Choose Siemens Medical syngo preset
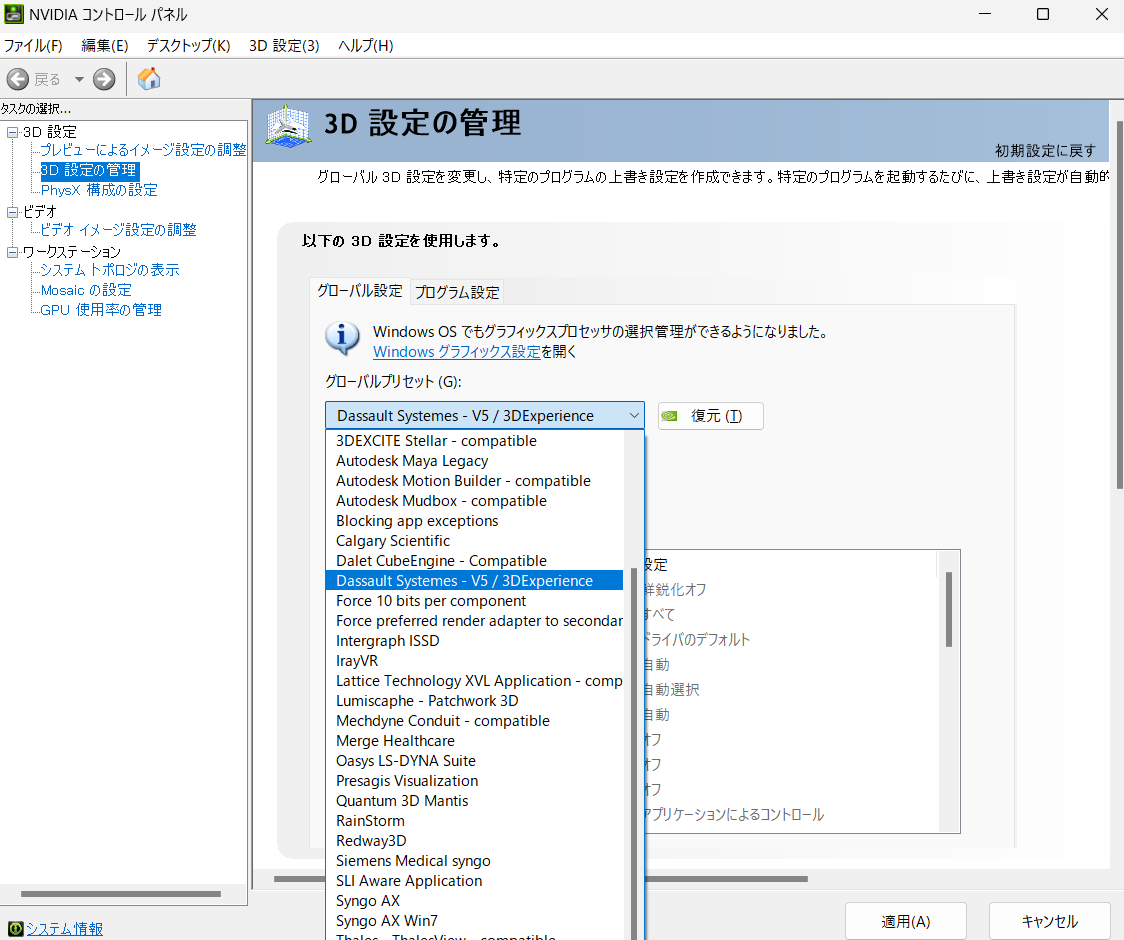Viewport: 1124px width, 940px height. tap(475, 861)
